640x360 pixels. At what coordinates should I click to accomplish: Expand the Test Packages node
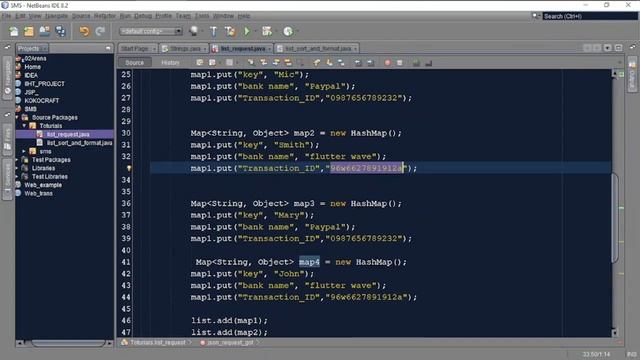pos(17,160)
